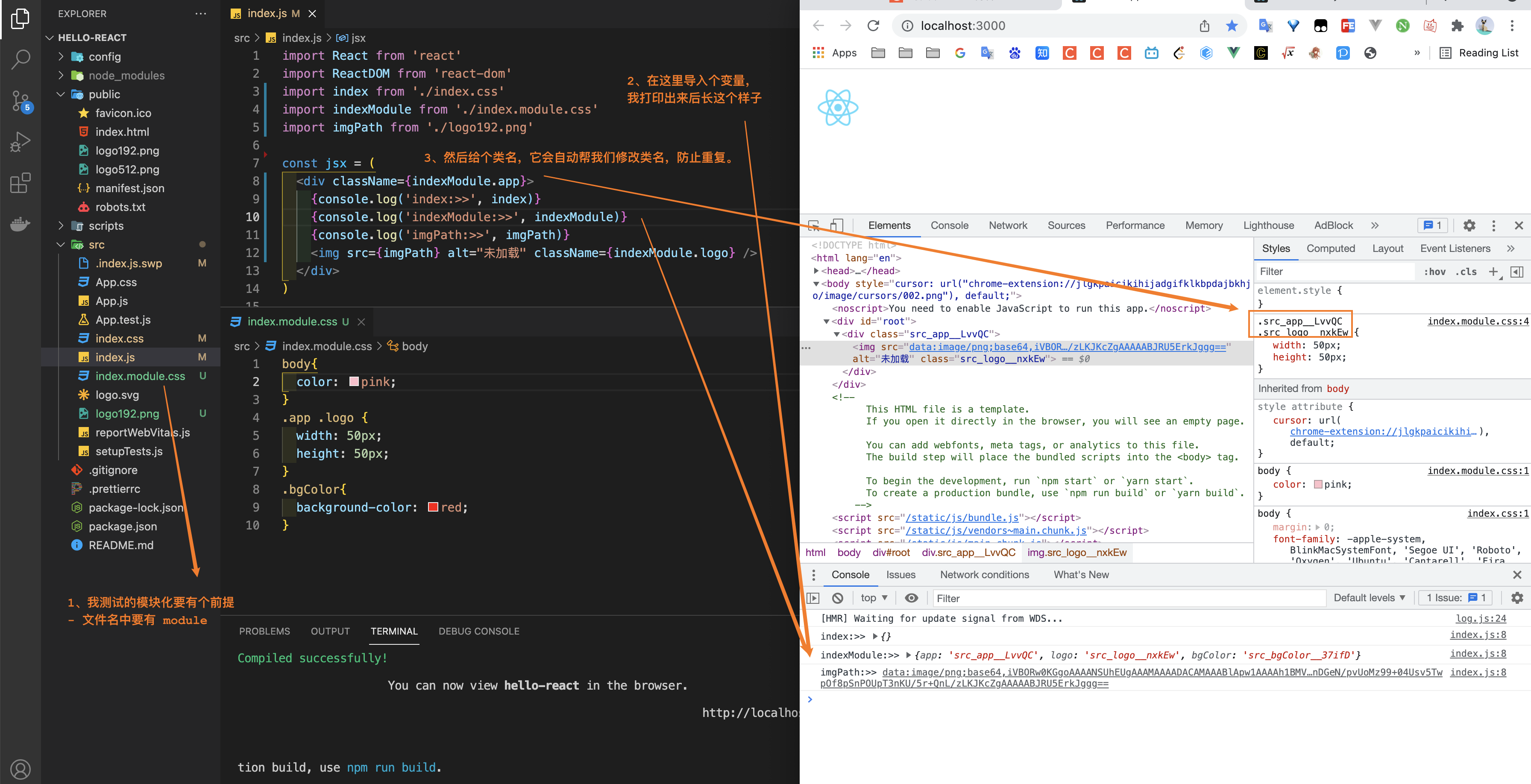Open DevTools customize three-dot menu
This screenshot has height=784, width=1531.
pos(1493,226)
